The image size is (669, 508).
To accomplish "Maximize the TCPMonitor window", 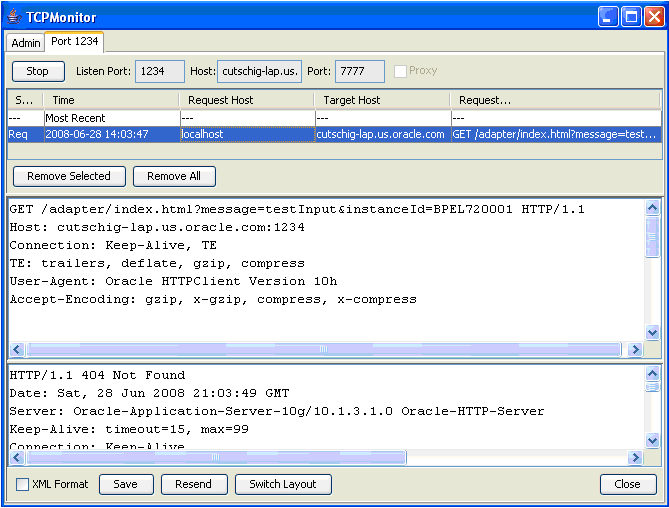I will click(631, 17).
